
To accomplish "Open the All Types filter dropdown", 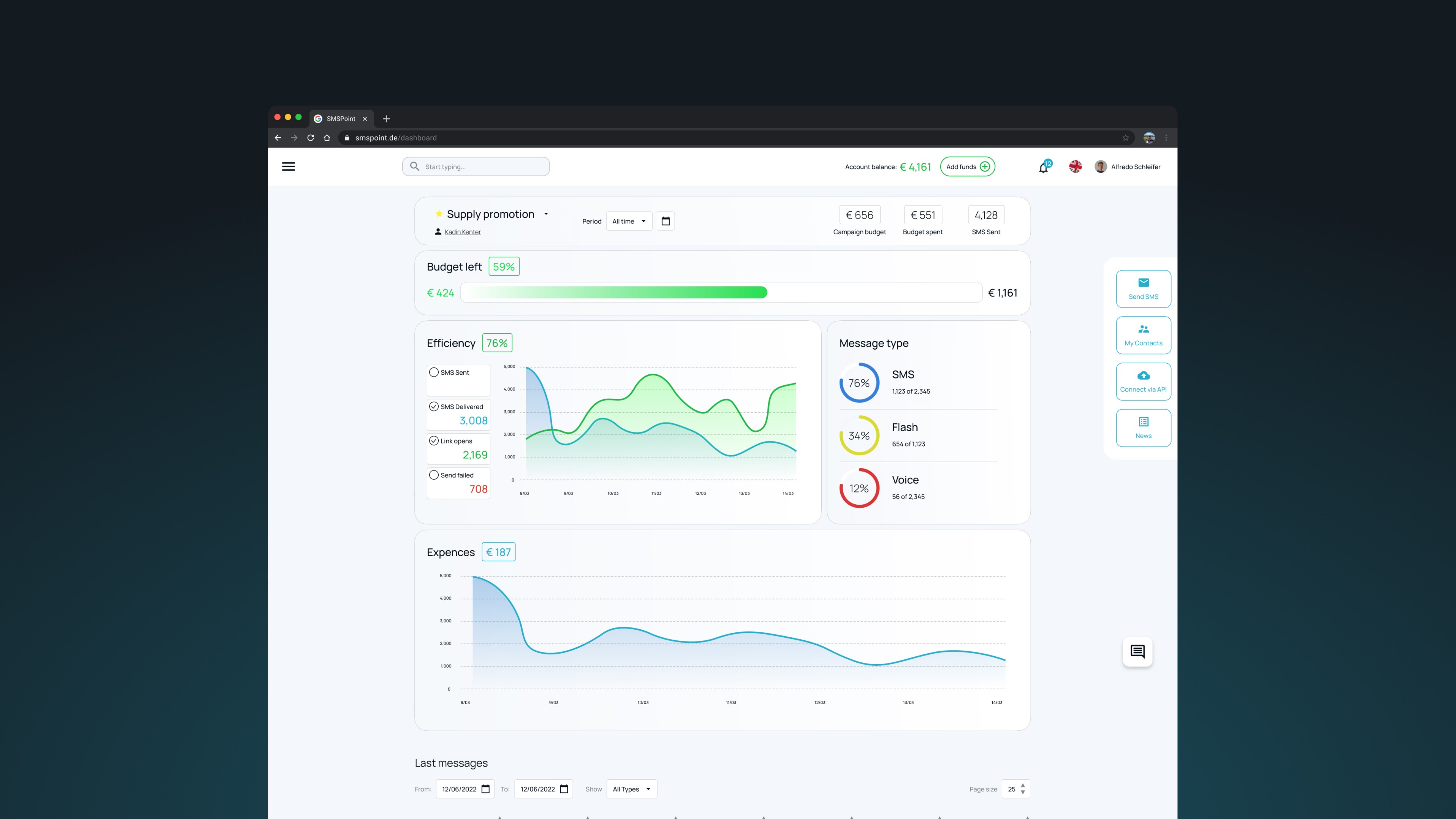I will click(631, 789).
